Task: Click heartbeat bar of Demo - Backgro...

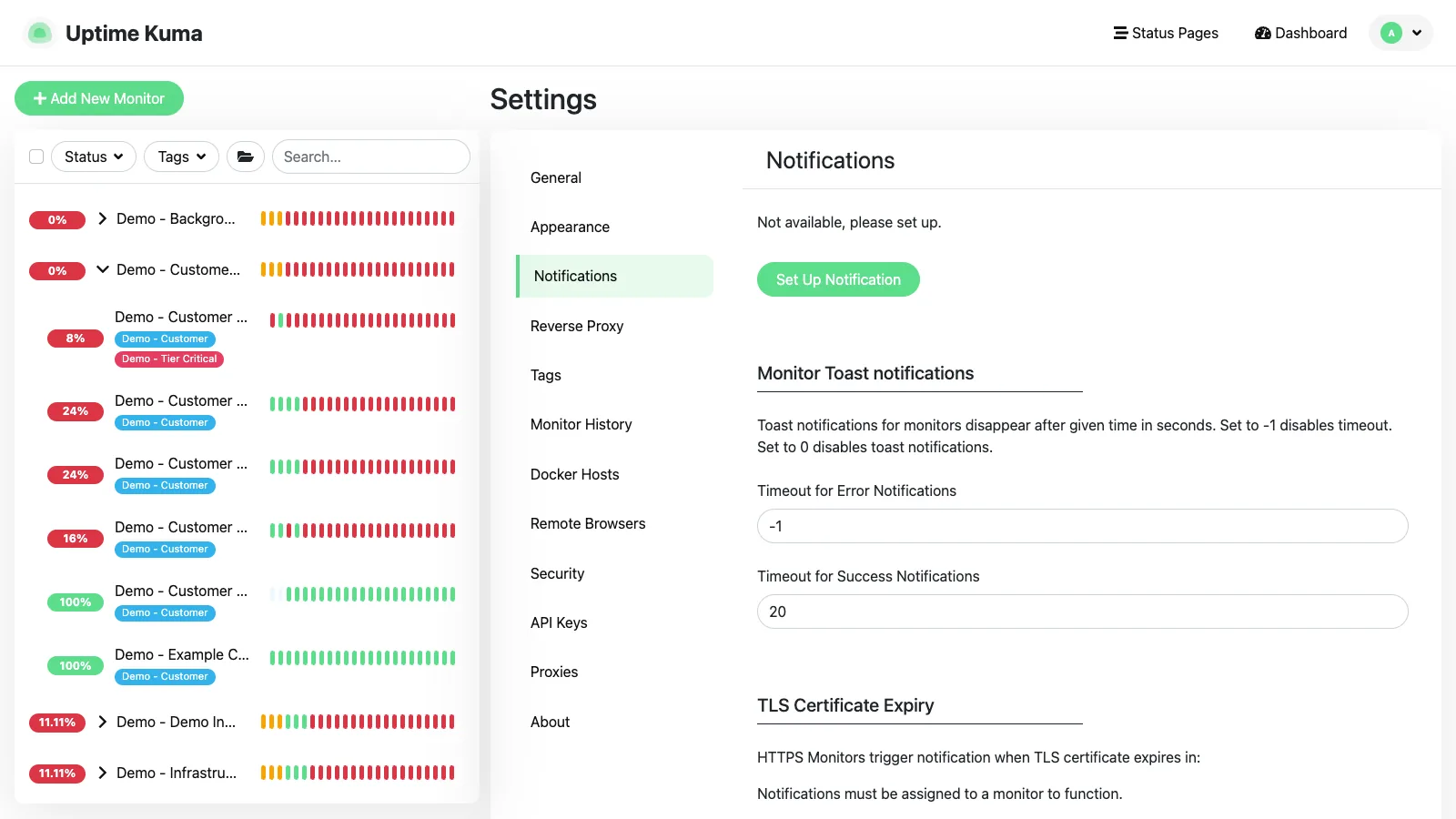Action: pos(358,218)
